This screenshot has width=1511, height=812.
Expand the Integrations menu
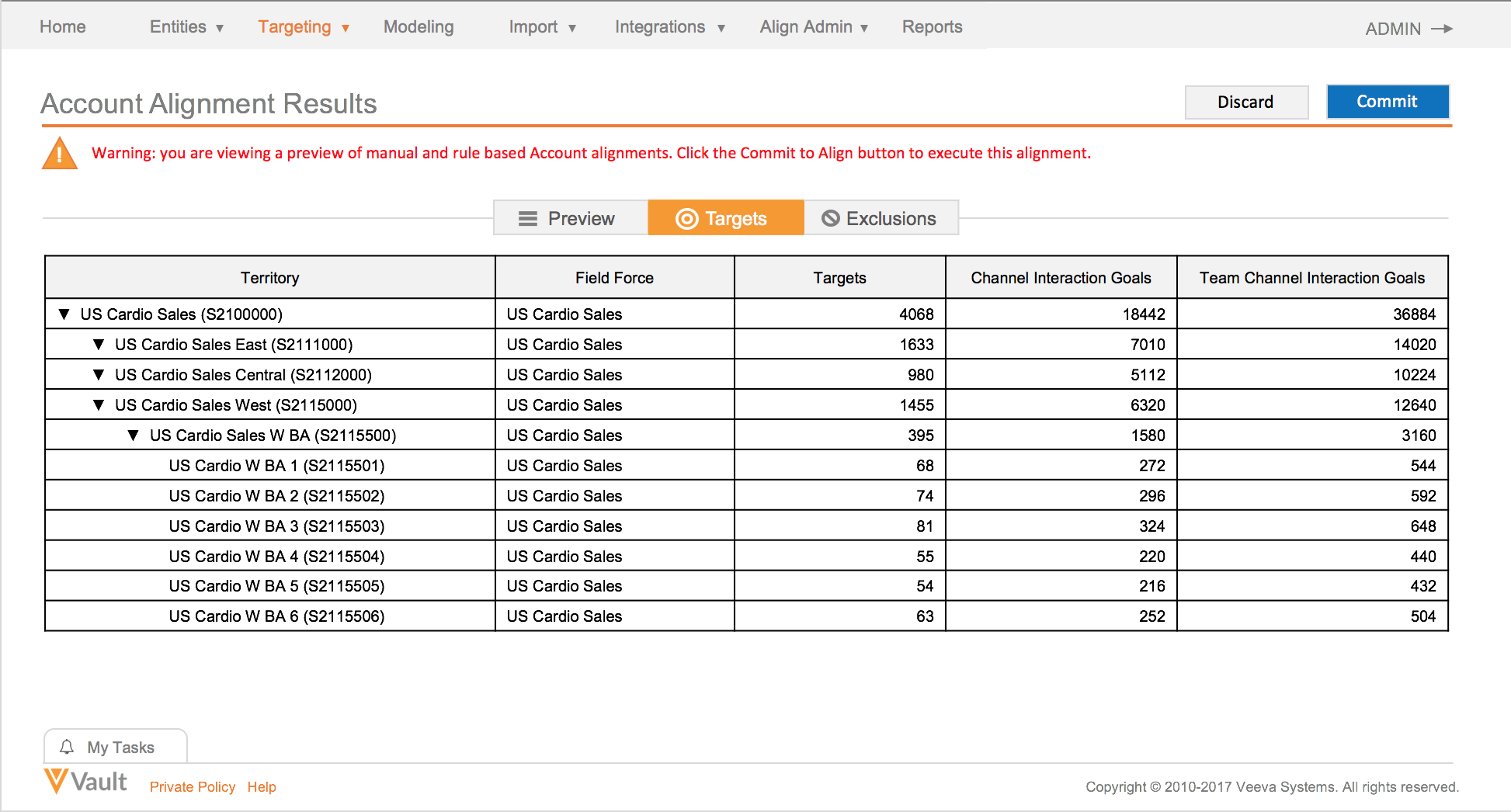(x=669, y=27)
